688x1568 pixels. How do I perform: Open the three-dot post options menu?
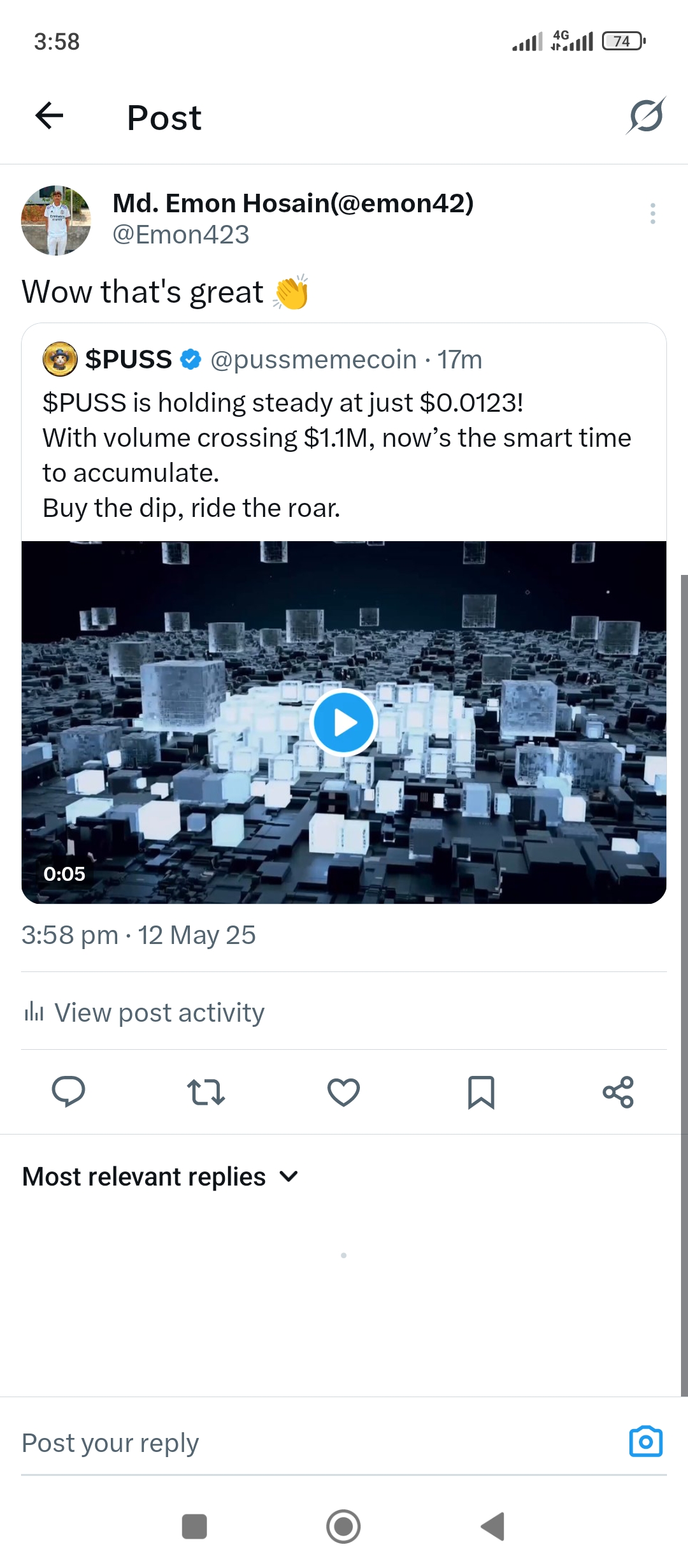(x=653, y=214)
